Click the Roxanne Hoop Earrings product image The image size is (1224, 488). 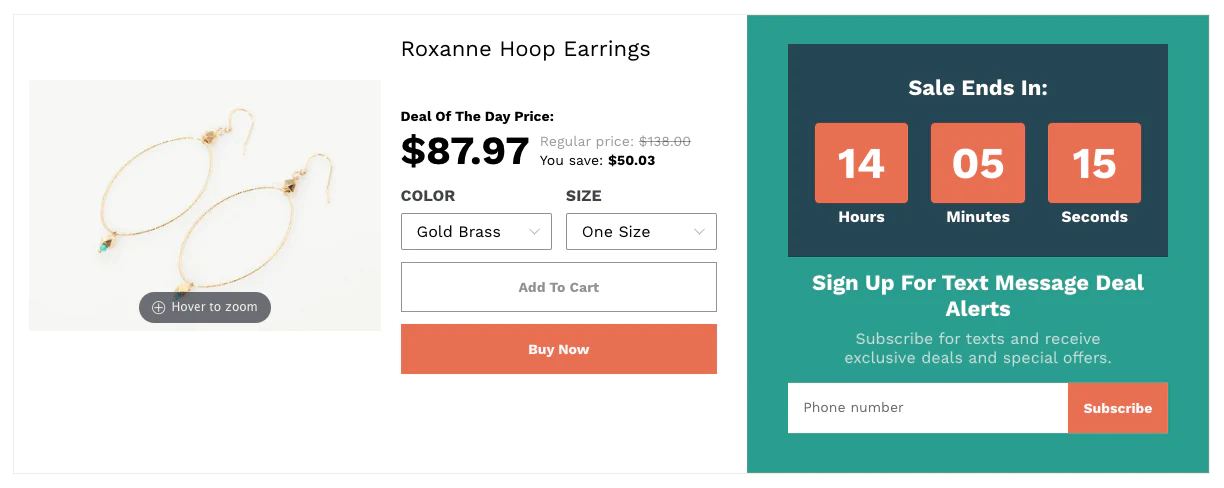[x=205, y=205]
